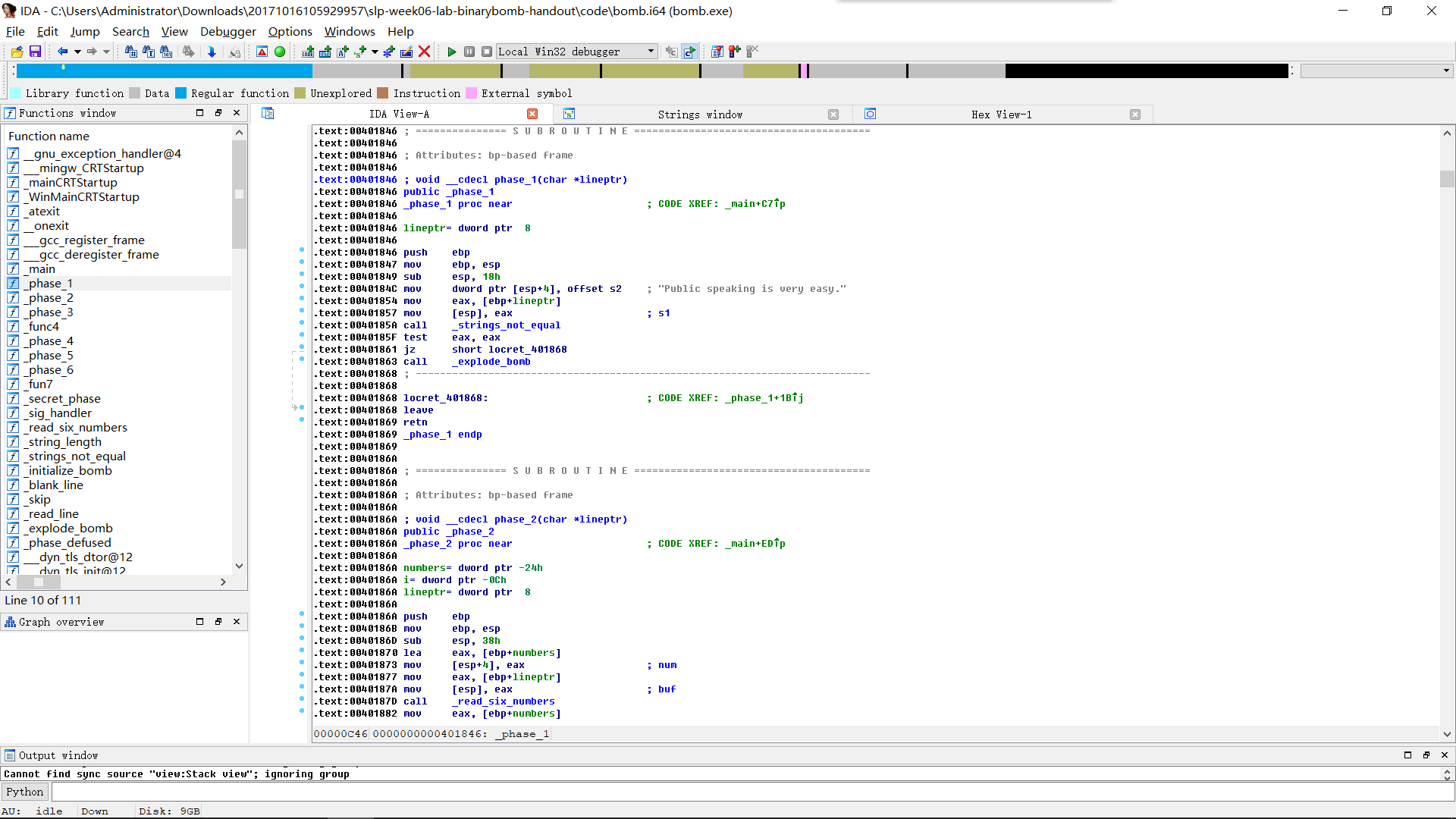This screenshot has width=1456, height=819.
Task: Click the red triangle warning icon in toolbar
Action: [x=262, y=52]
